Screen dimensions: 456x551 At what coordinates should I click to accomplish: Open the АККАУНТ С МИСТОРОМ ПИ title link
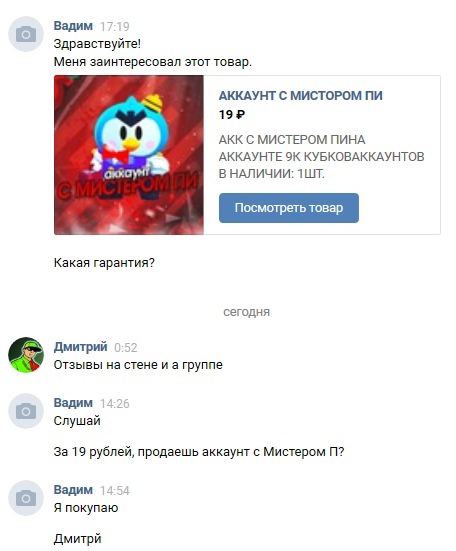300,96
